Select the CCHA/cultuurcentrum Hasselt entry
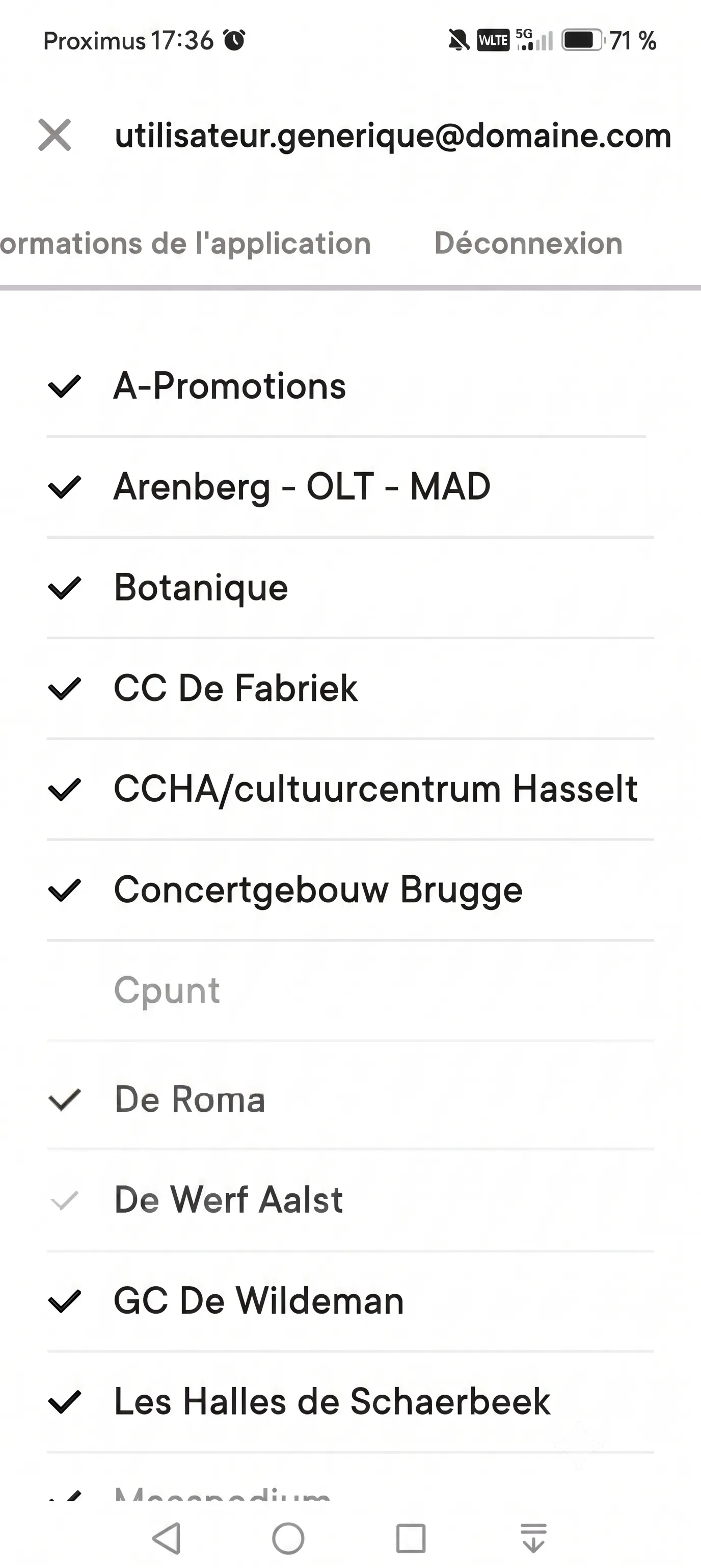Viewport: 701px width, 1568px height. [350, 790]
